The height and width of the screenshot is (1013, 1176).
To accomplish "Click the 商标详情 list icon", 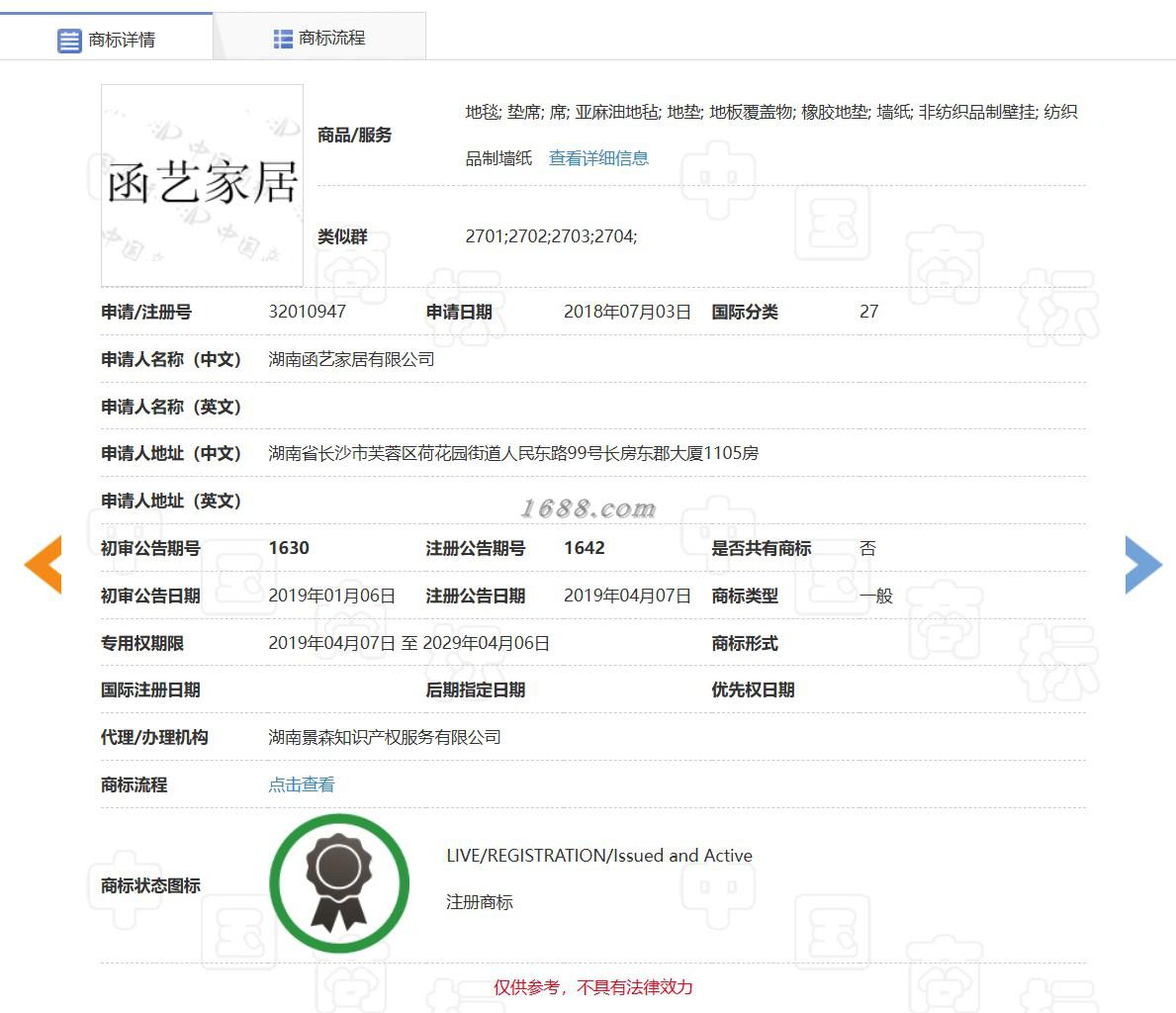I will click(x=69, y=40).
